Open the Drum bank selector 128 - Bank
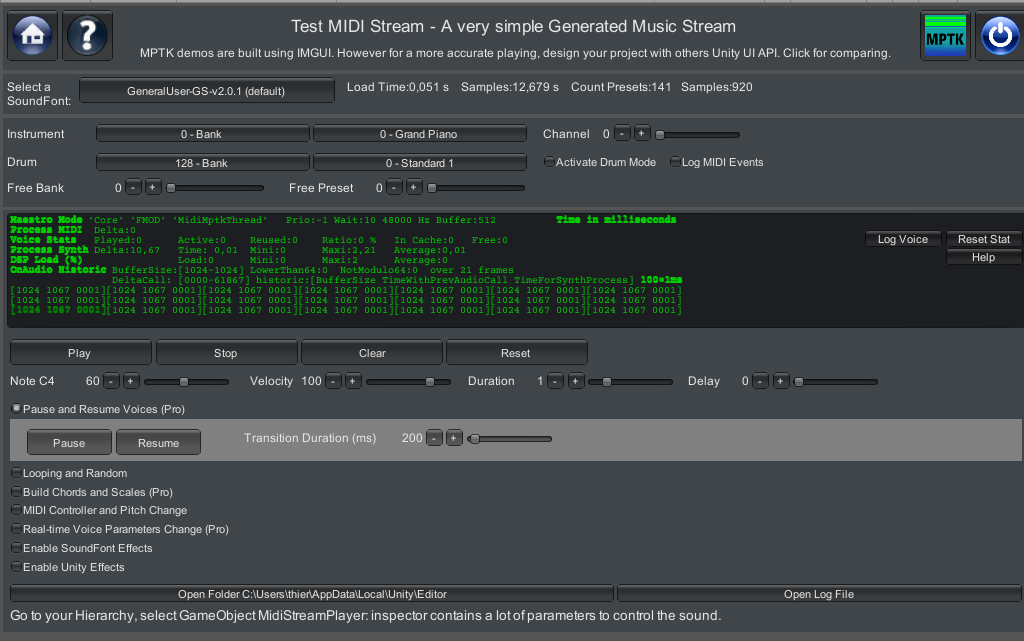Screen dimensions: 1024x641 pos(204,162)
